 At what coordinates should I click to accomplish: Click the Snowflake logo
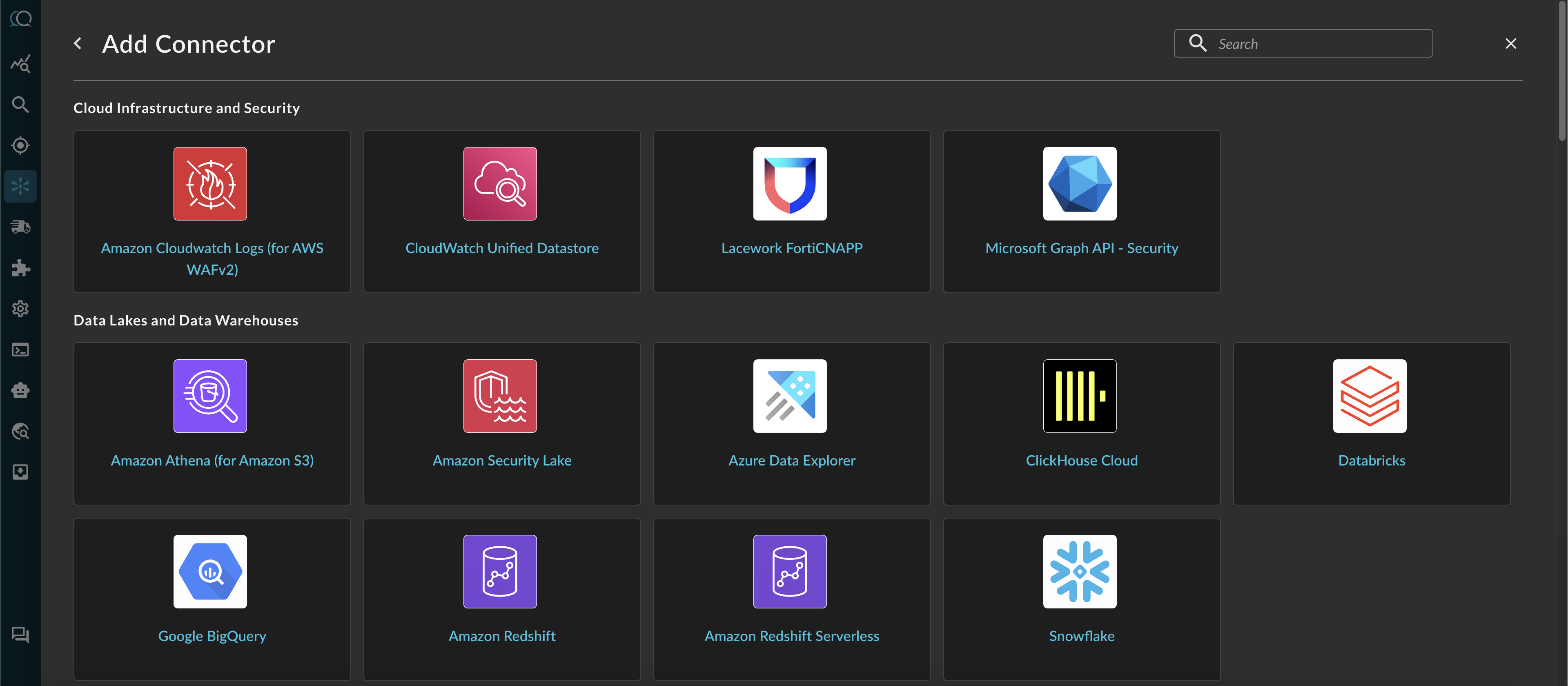coord(1080,572)
